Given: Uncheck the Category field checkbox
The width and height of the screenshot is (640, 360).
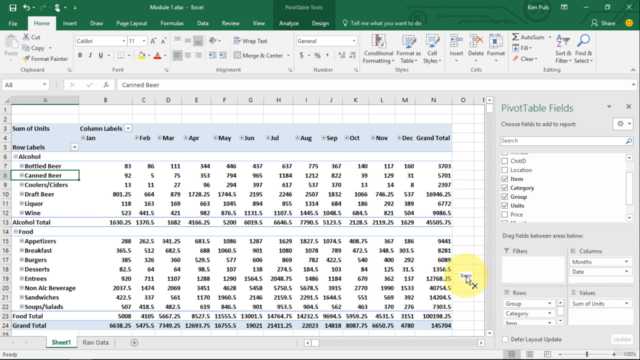Looking at the screenshot, I should (x=505, y=188).
